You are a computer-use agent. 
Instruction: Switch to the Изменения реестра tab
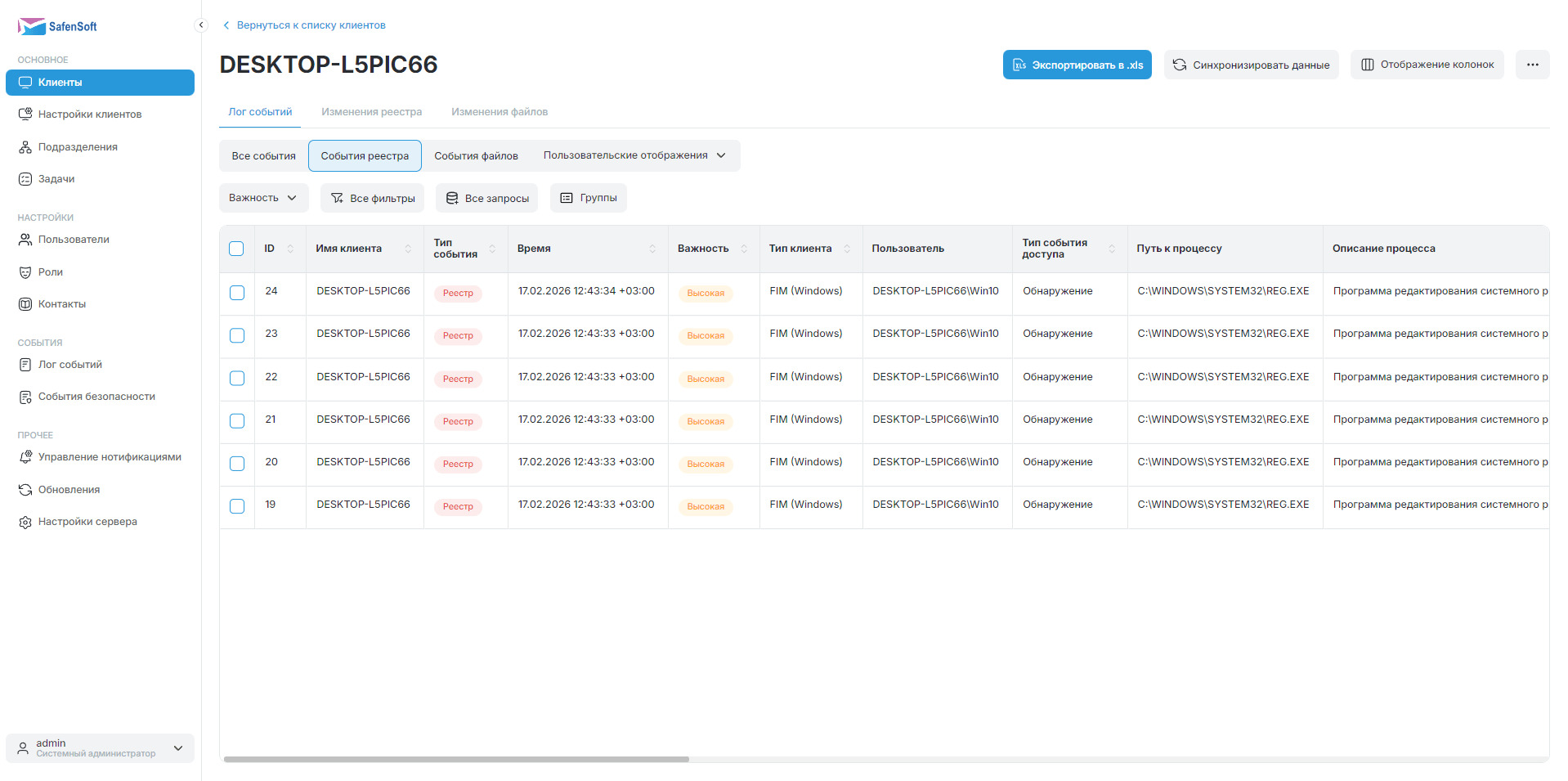(x=371, y=112)
